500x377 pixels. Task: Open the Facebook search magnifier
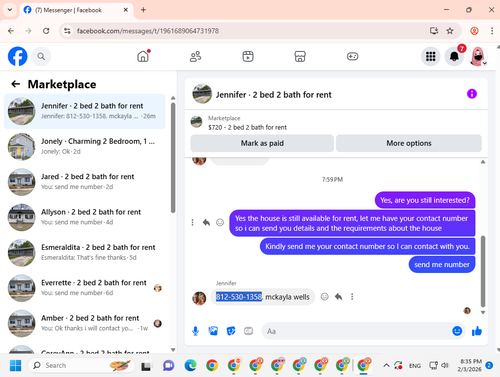coord(41,56)
